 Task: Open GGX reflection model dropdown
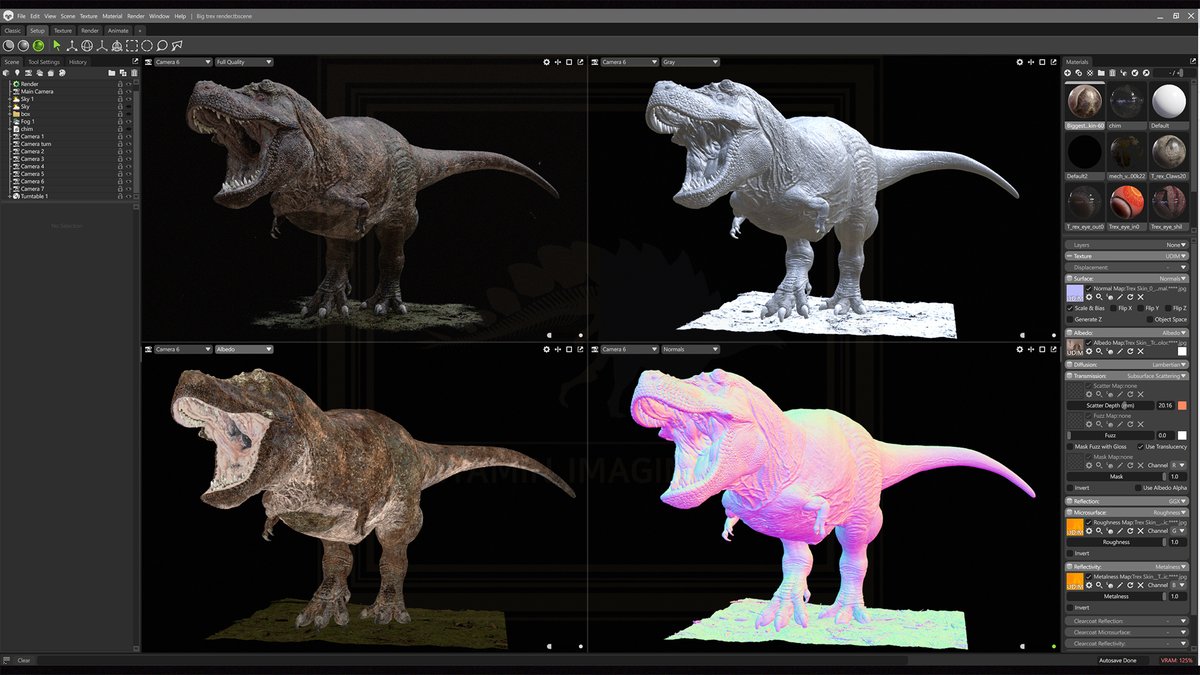[x=1176, y=501]
